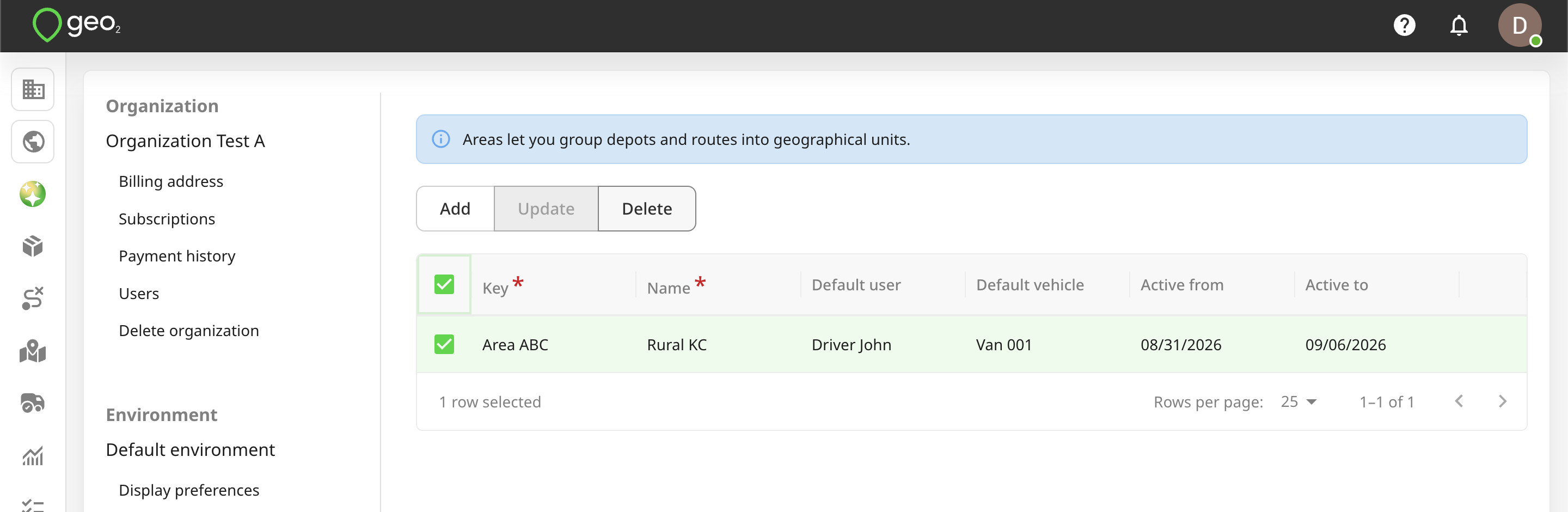Open the analytics chart icon in sidebar

(x=33, y=455)
